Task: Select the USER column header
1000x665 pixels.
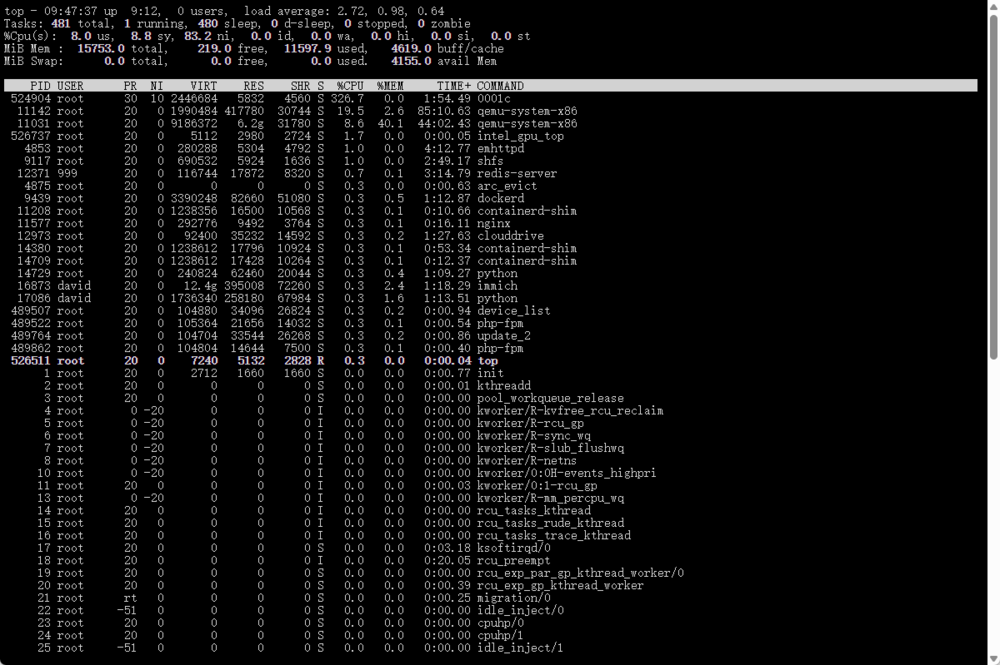Action: (70, 85)
